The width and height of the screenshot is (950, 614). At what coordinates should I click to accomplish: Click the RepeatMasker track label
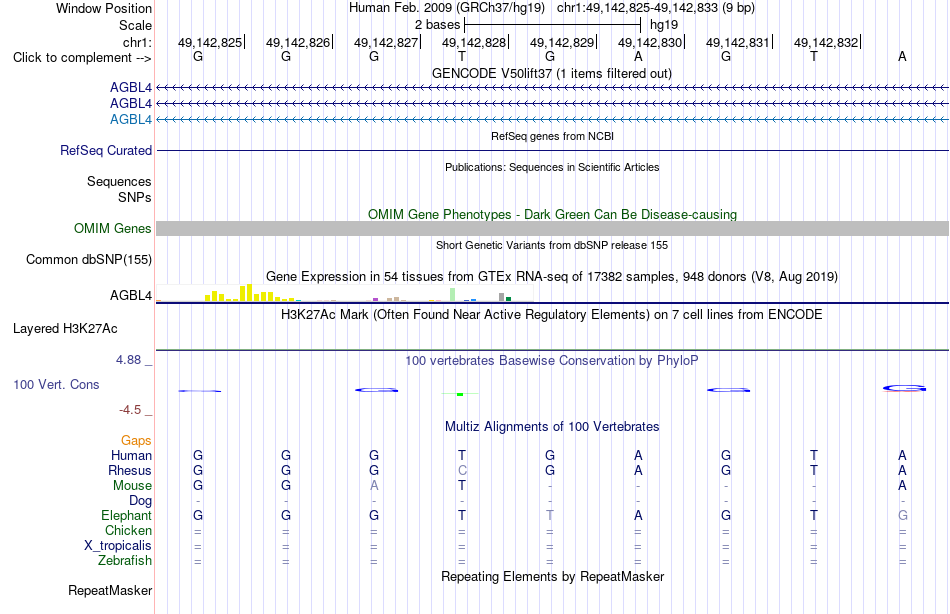pyautogui.click(x=110, y=590)
